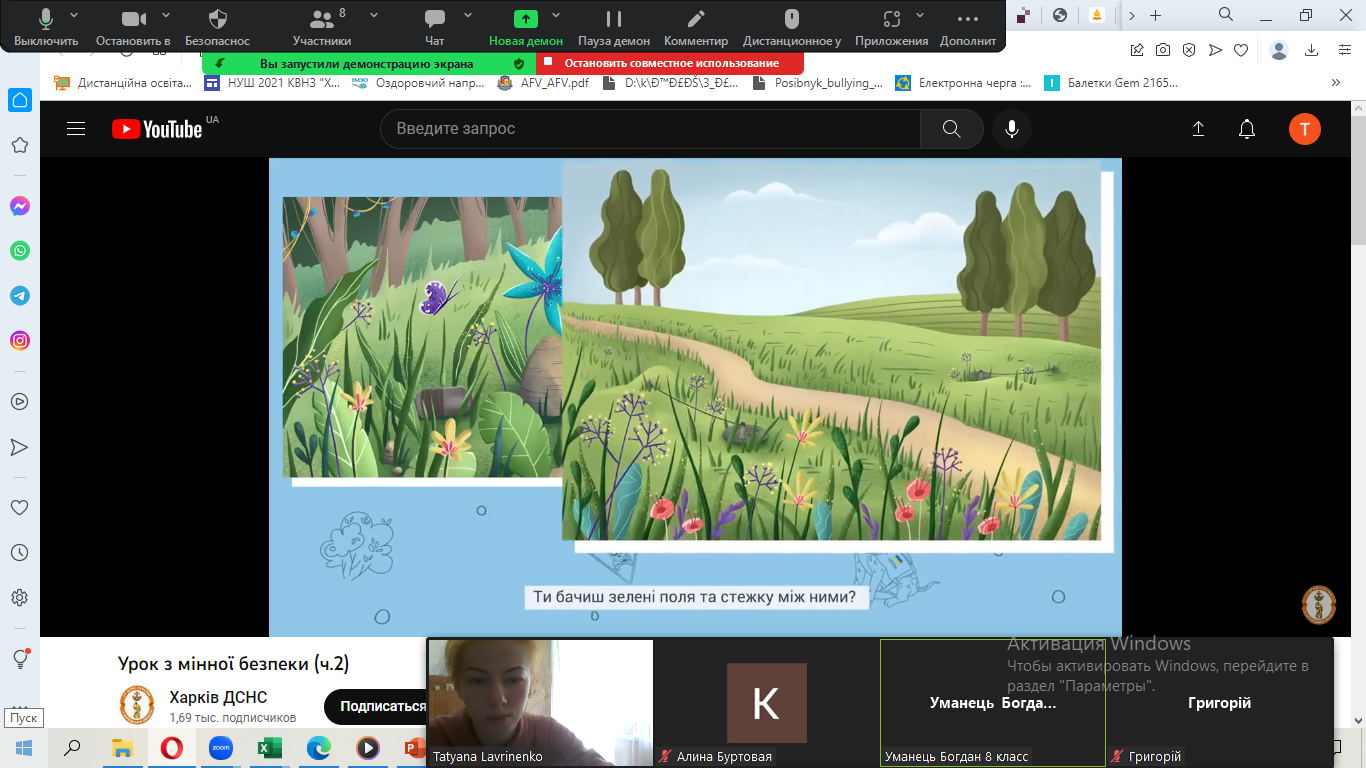
Task: Open the Харків ДСНС channel name
Action: (x=218, y=698)
